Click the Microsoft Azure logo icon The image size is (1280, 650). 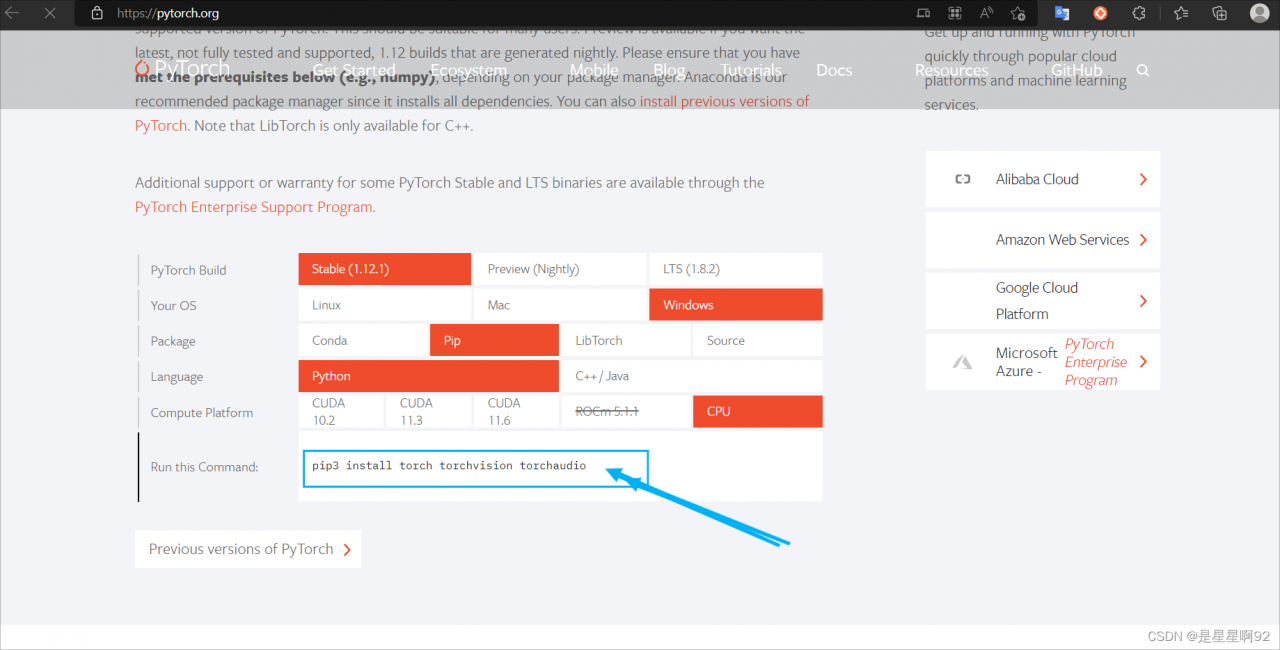pyautogui.click(x=962, y=362)
